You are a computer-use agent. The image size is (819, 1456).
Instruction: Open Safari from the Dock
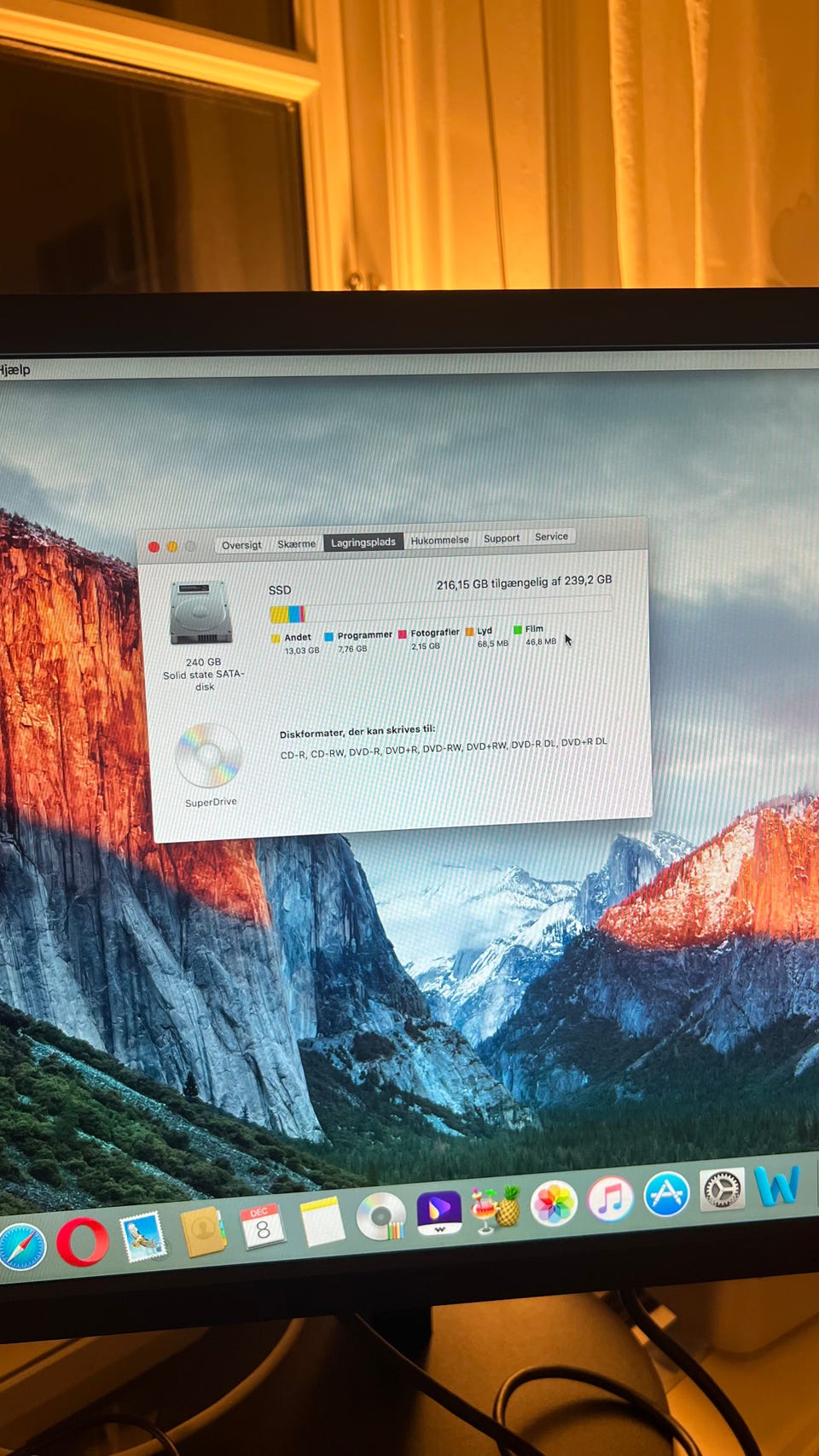pyautogui.click(x=21, y=1246)
